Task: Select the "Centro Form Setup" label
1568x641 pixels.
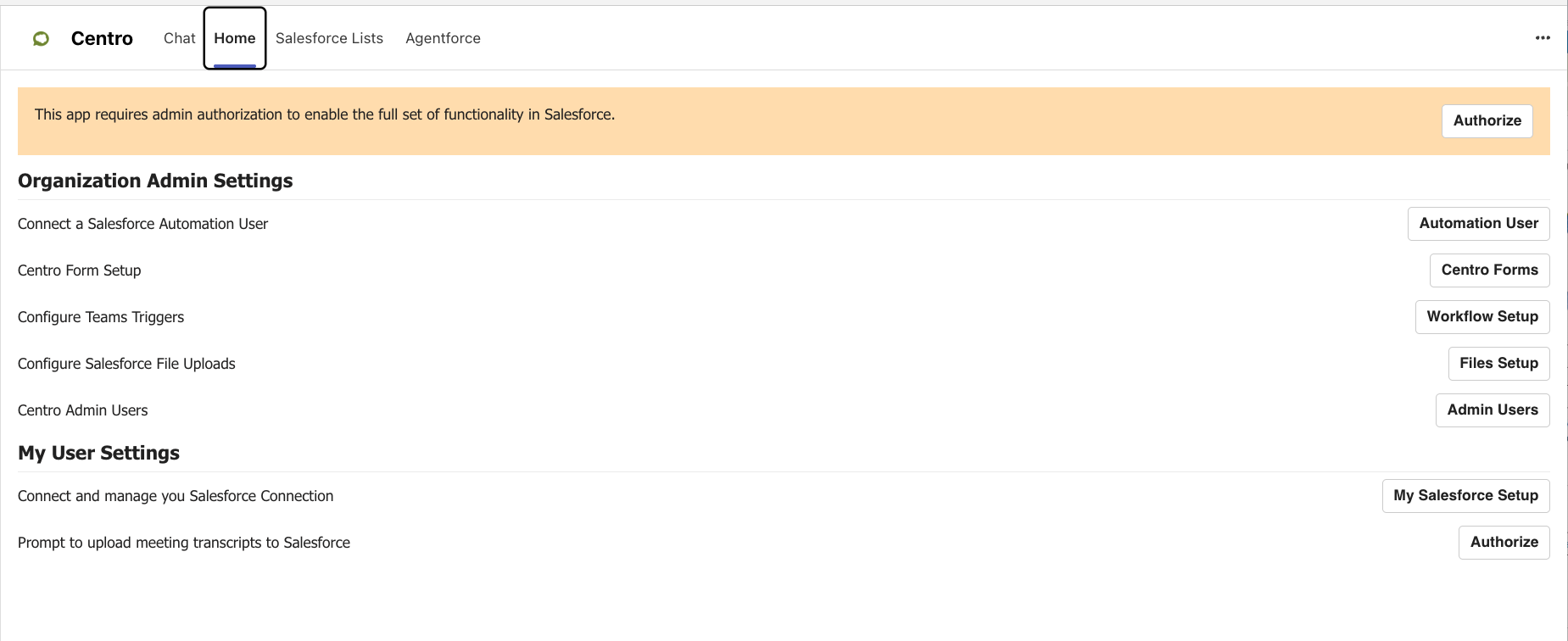Action: tap(80, 270)
